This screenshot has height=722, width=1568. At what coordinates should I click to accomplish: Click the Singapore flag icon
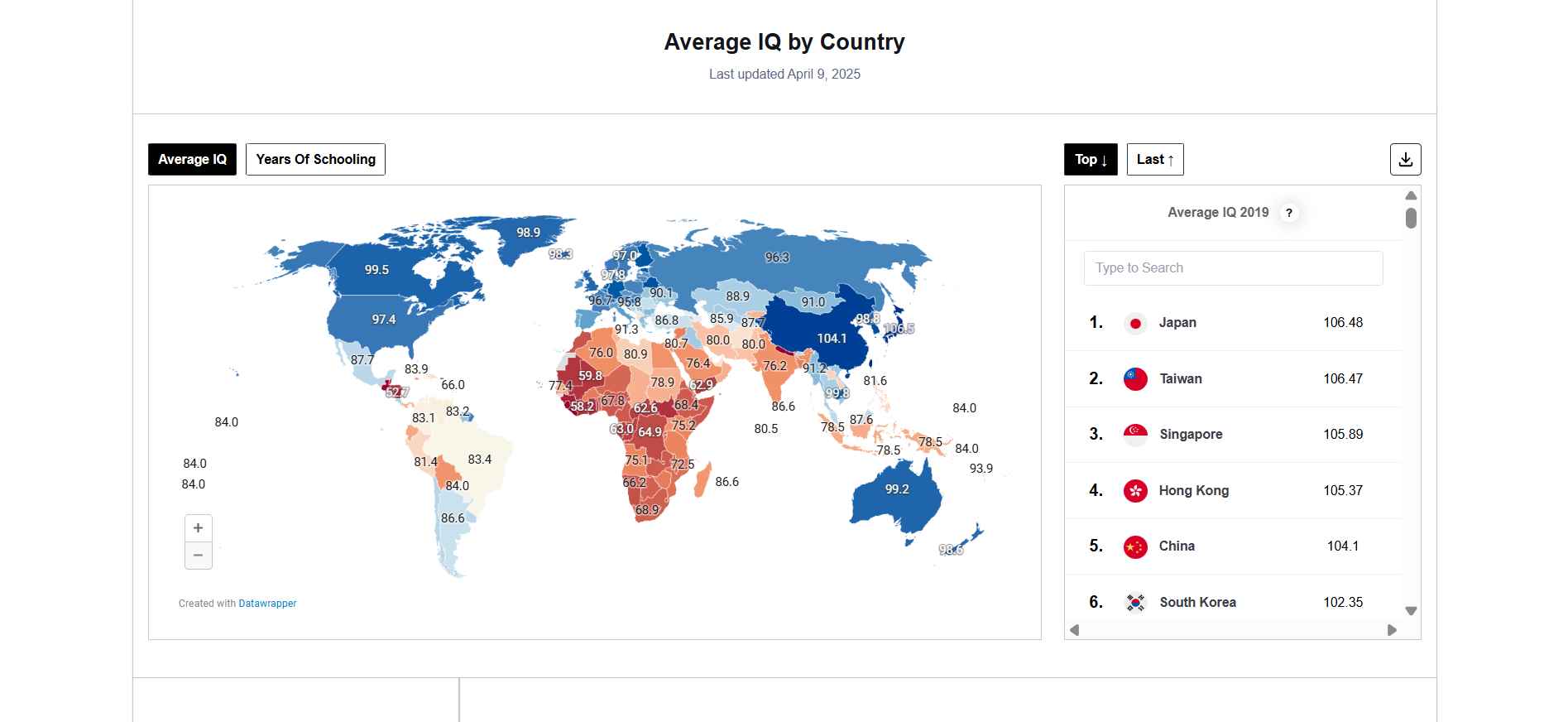pyautogui.click(x=1134, y=434)
